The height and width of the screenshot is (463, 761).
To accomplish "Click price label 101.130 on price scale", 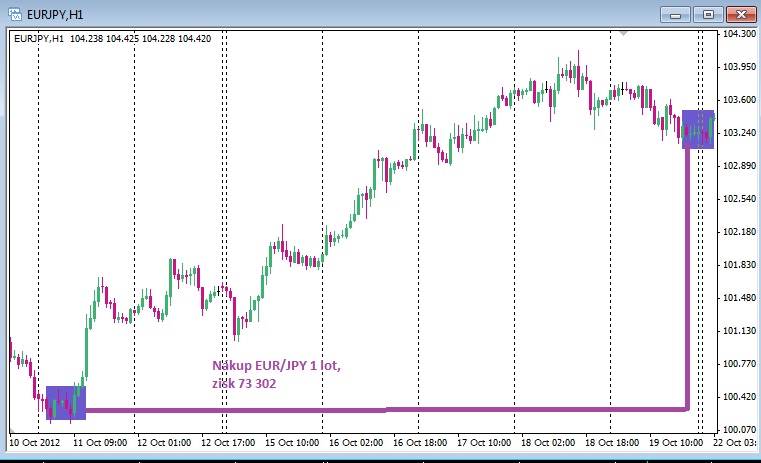I will (x=739, y=331).
